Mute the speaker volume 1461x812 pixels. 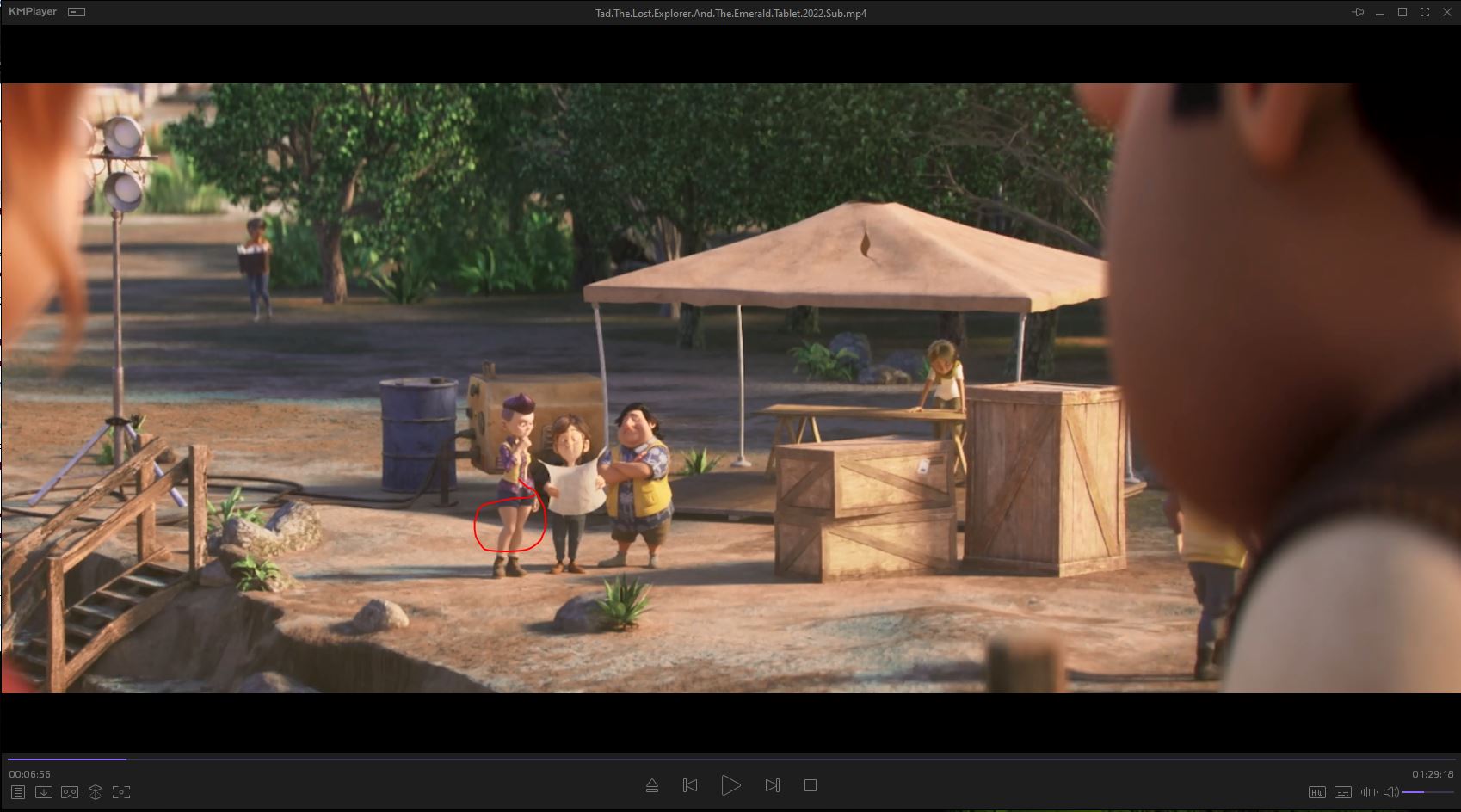1390,792
